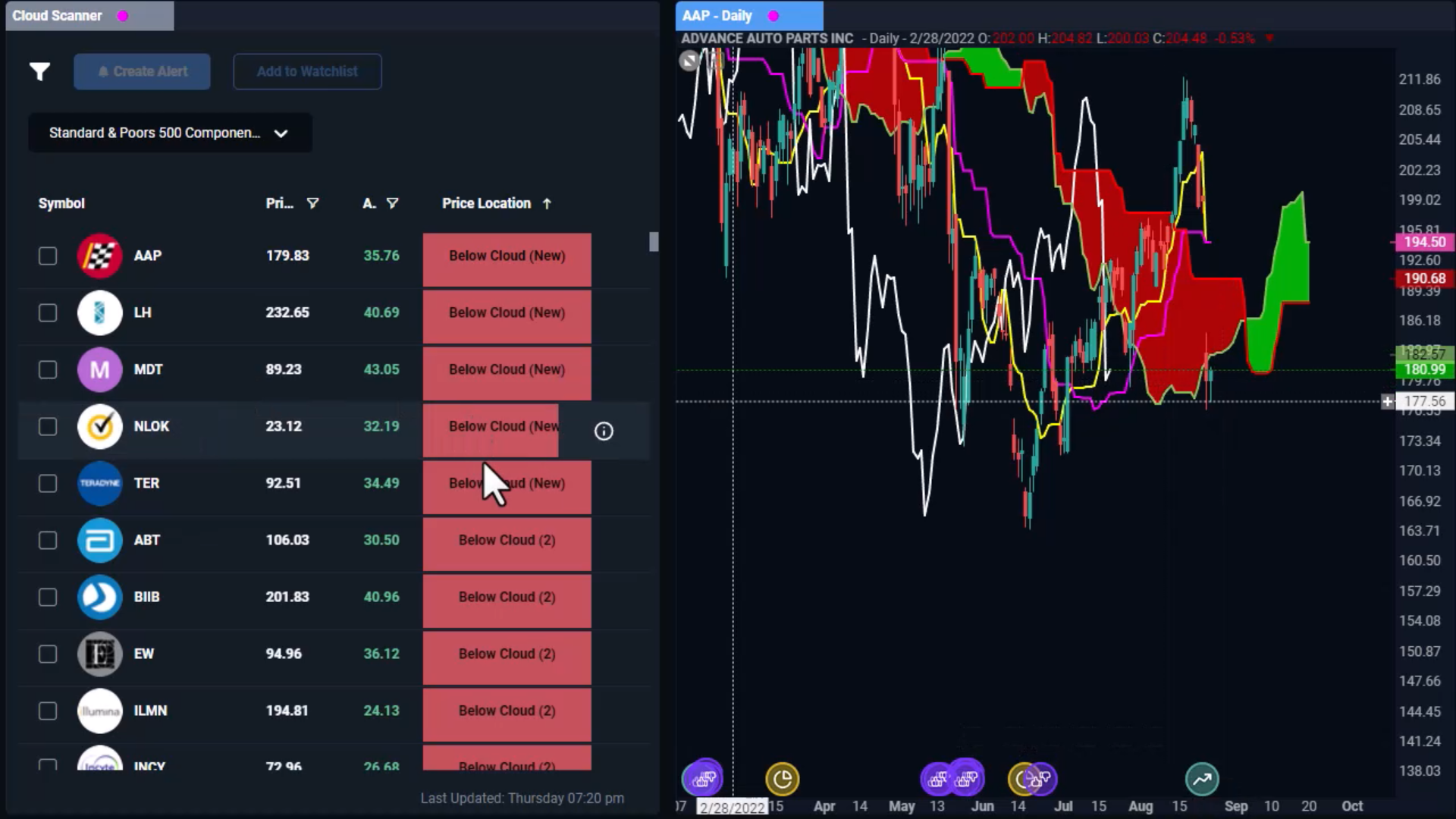This screenshot has width=1456, height=819.
Task: Click the 194.50 pink price label
Action: point(1424,242)
